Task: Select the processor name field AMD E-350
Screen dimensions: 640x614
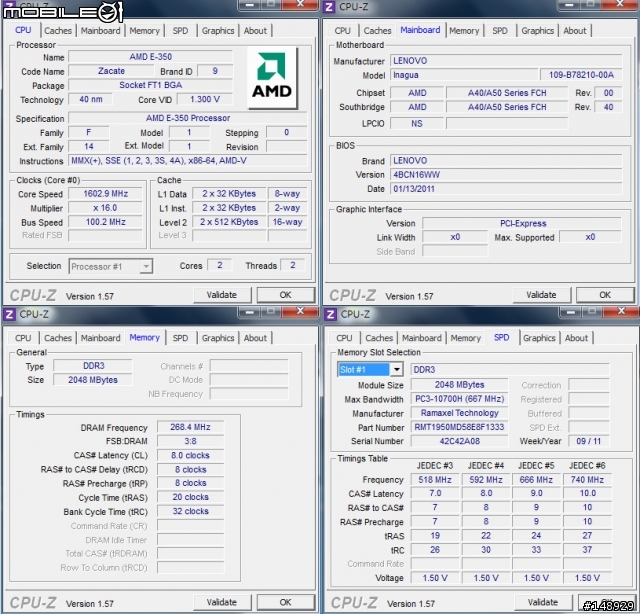Action: (x=151, y=57)
